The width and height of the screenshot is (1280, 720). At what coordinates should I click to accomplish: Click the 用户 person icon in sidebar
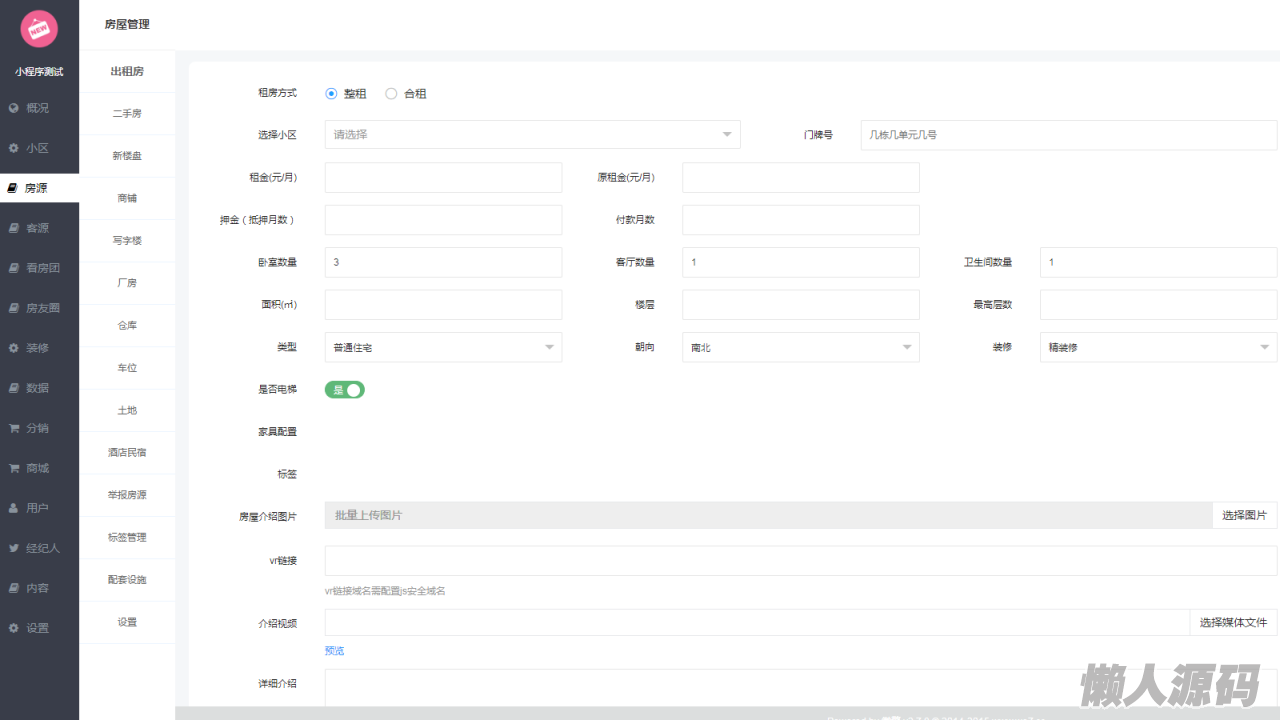(x=14, y=508)
